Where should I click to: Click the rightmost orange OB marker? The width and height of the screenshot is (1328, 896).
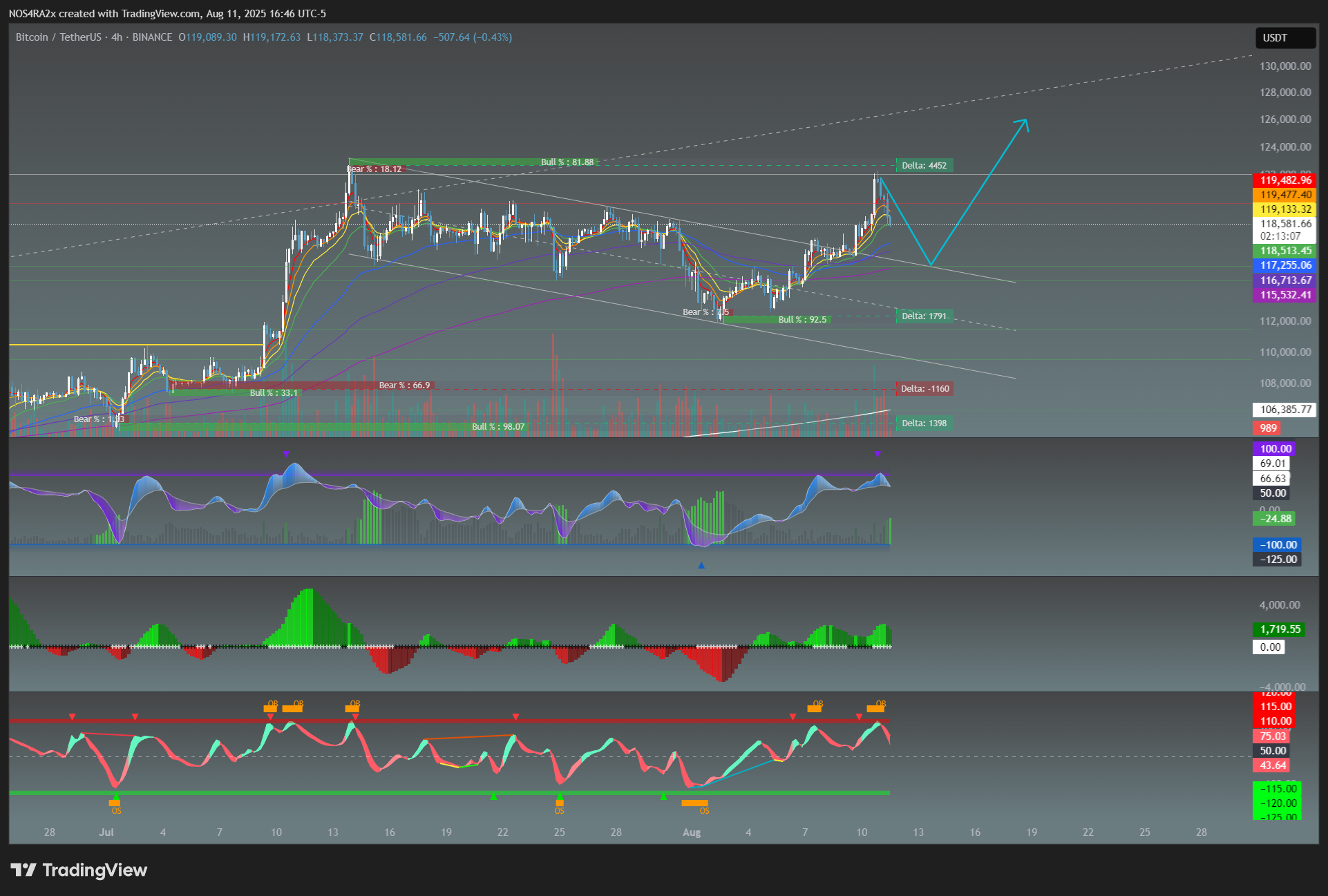click(876, 706)
